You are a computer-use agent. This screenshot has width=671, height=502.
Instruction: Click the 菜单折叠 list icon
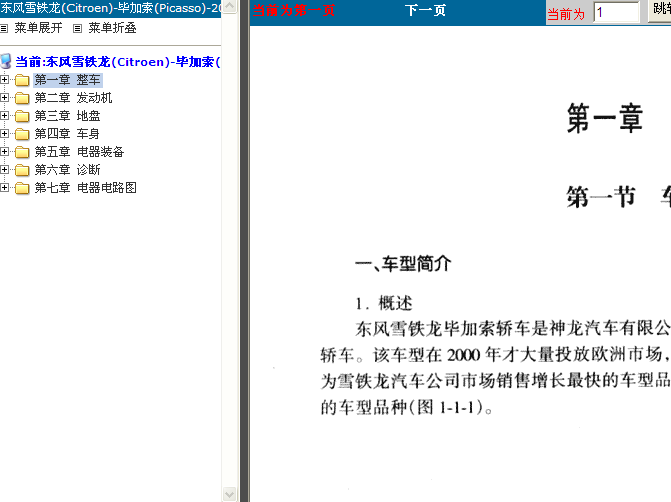pyautogui.click(x=77, y=29)
